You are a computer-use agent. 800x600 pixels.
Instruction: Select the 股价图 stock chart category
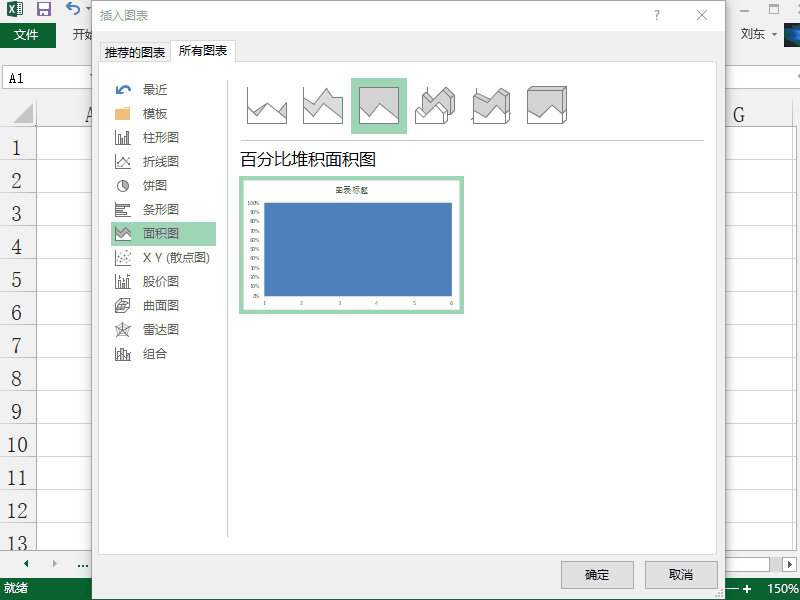point(163,282)
